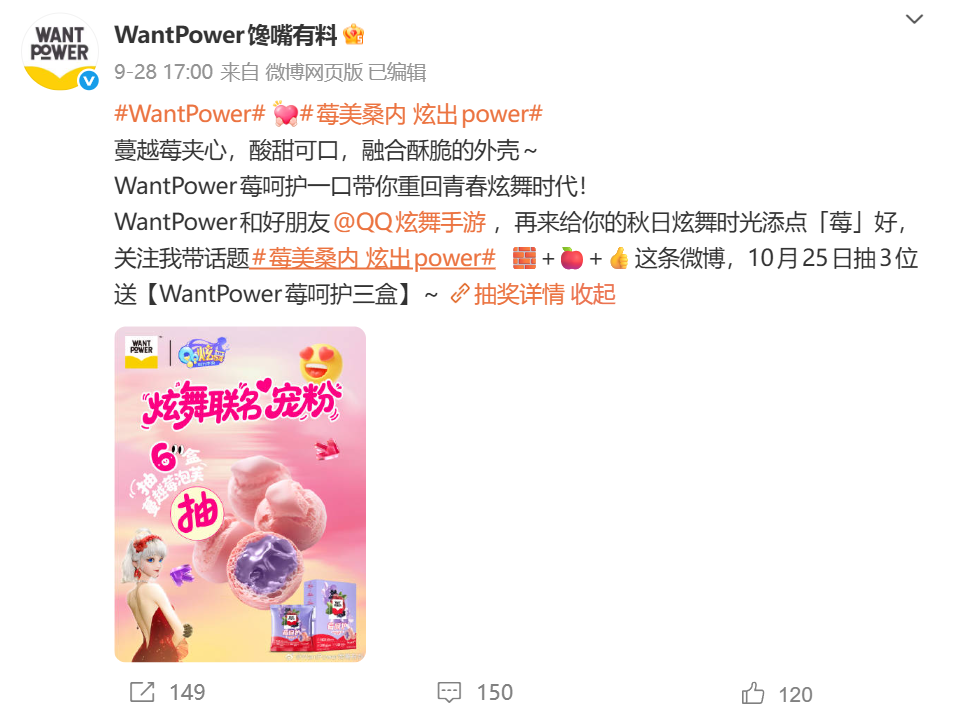This screenshot has height=716, width=953.
Task: Visit the @QQ炫舞手游 mention
Action: [410, 222]
